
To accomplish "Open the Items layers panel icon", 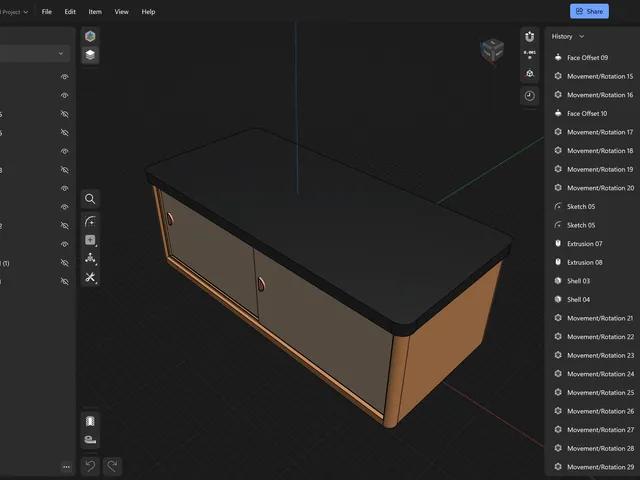I will click(x=90, y=55).
